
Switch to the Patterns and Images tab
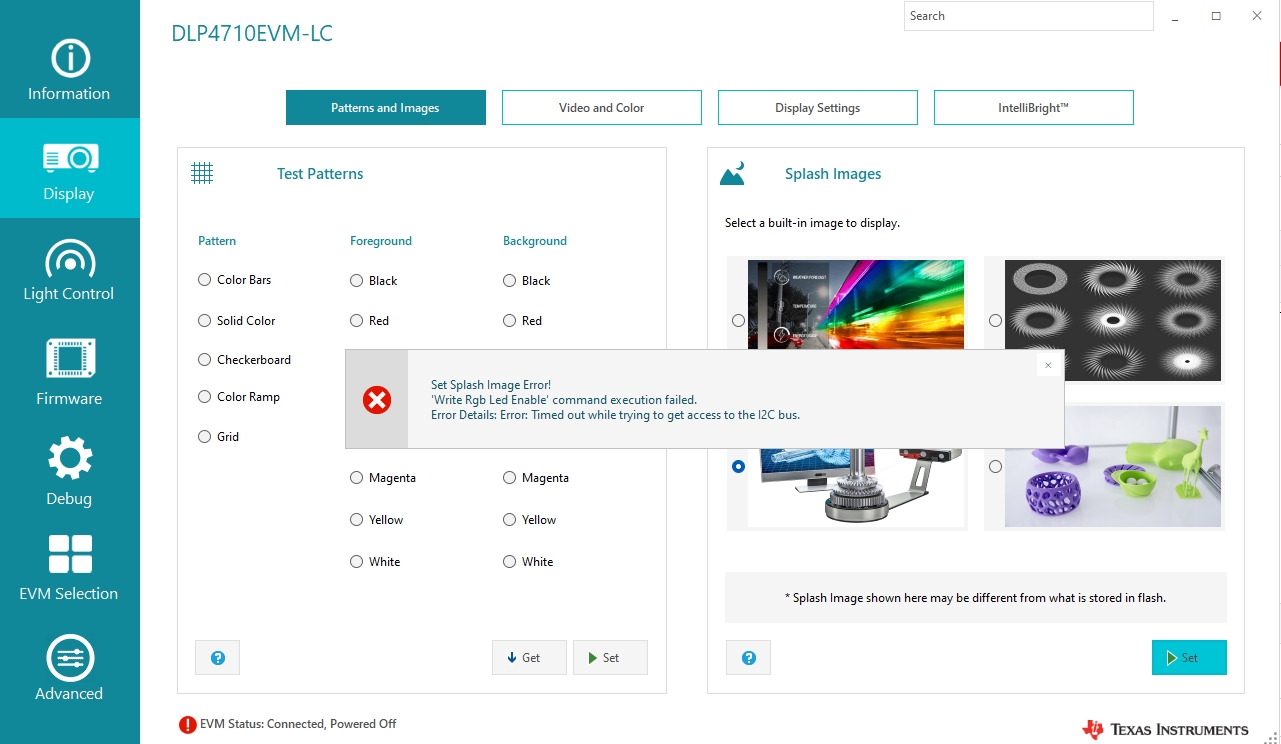pyautogui.click(x=386, y=108)
